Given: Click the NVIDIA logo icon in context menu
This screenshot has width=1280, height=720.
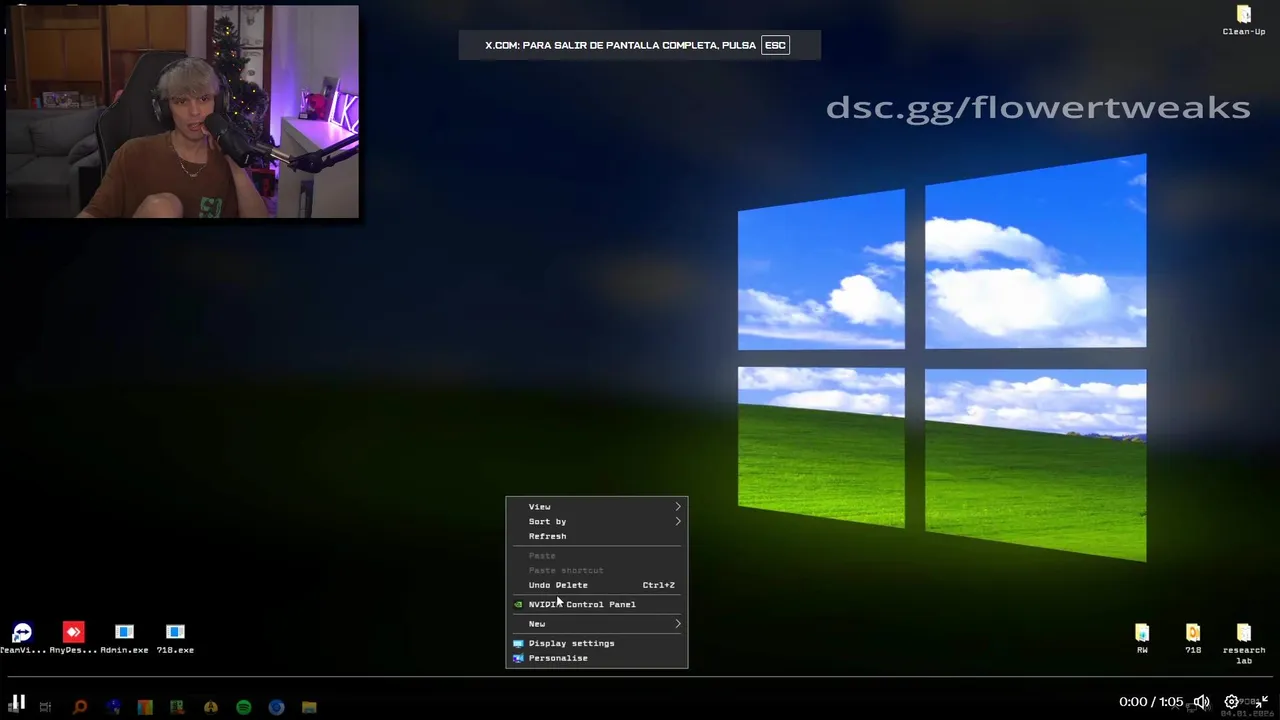Looking at the screenshot, I should pos(518,604).
